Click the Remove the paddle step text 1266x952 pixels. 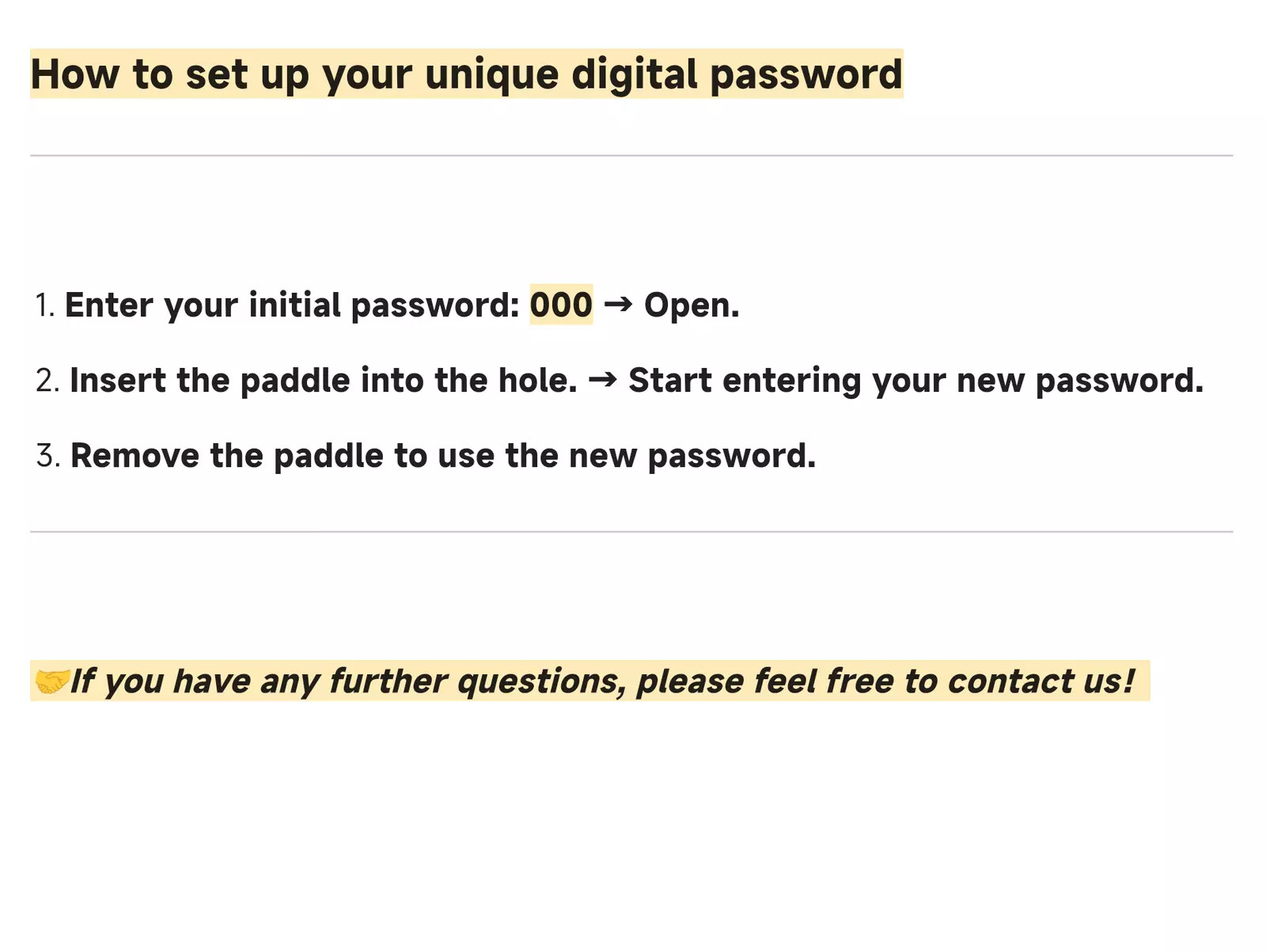click(x=442, y=456)
